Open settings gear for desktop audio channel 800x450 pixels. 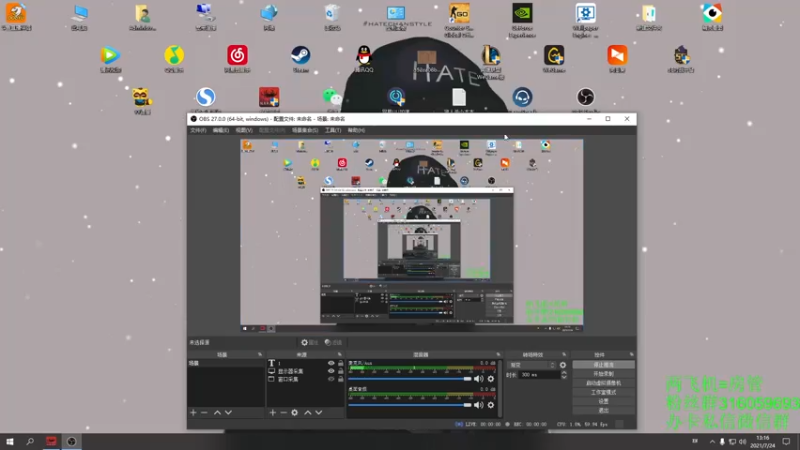point(491,405)
